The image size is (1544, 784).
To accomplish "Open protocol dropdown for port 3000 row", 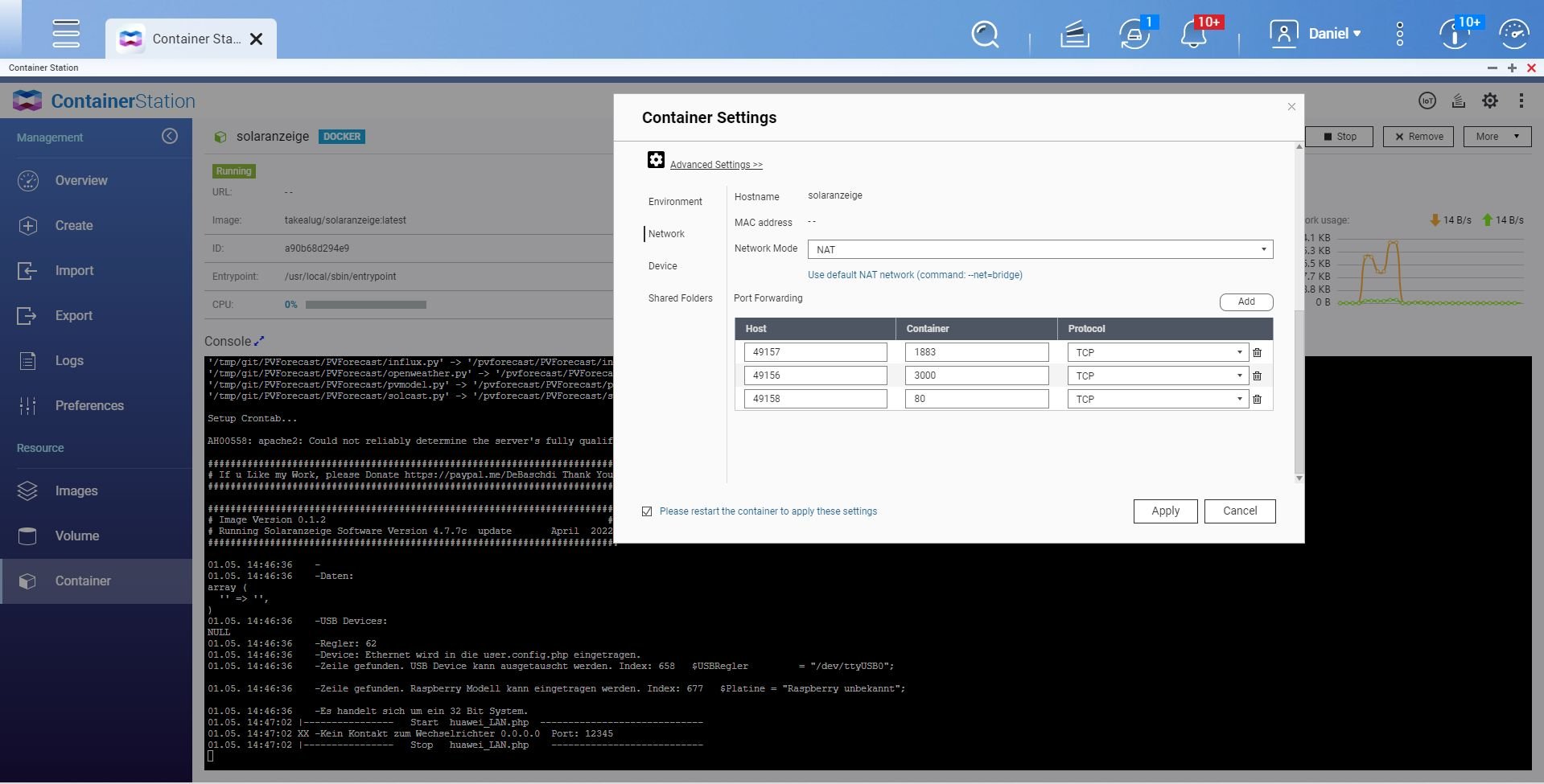I will [1157, 376].
